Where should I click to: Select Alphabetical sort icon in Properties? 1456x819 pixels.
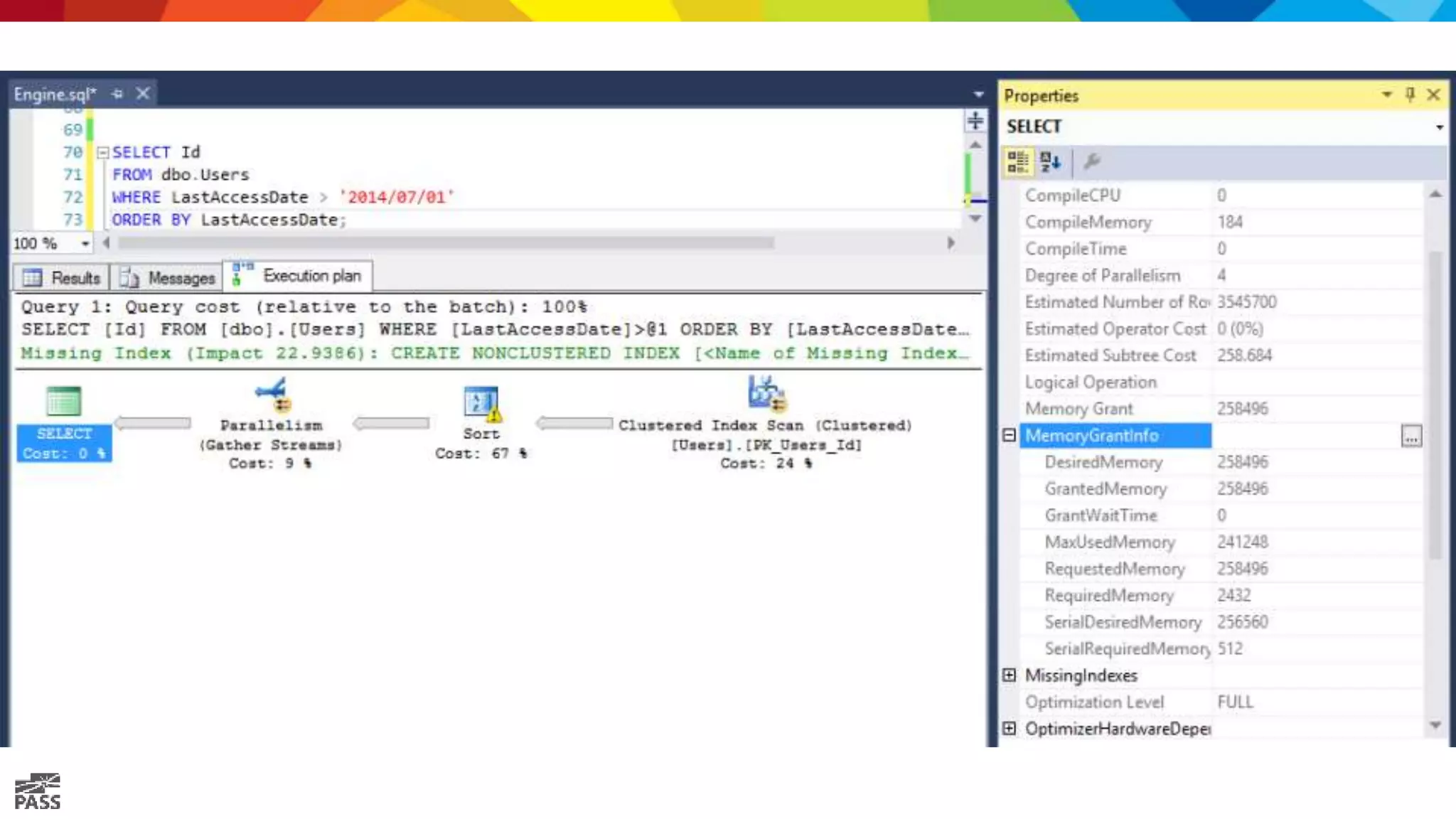(1050, 162)
